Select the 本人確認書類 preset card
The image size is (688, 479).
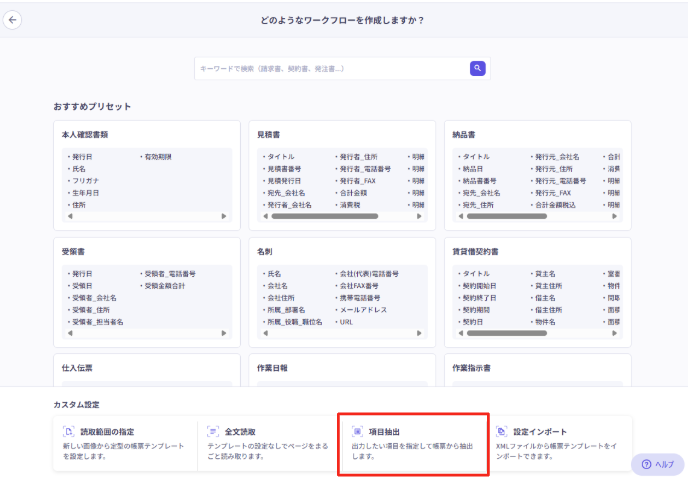(146, 134)
